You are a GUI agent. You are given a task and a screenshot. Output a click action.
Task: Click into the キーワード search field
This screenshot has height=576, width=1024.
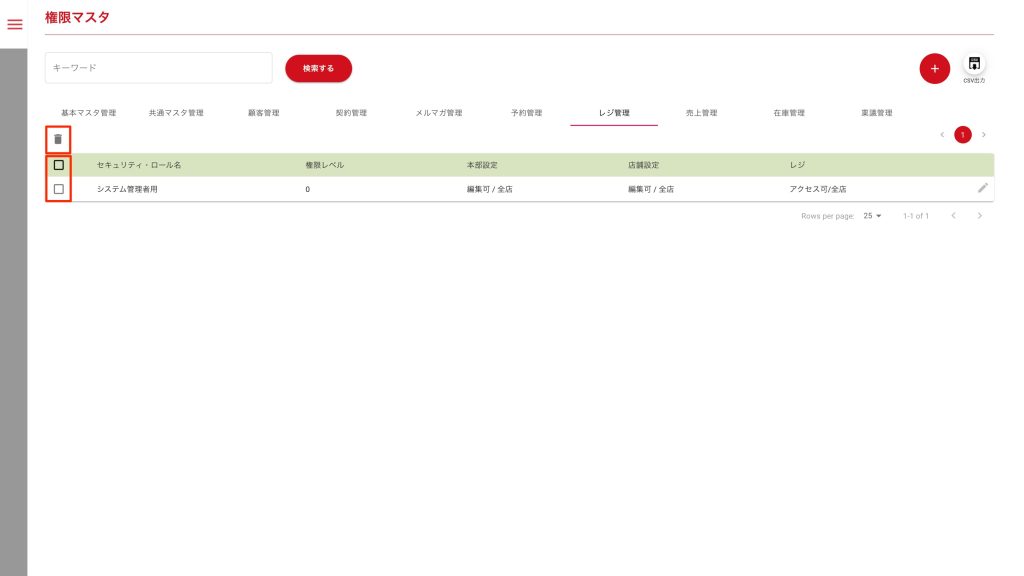(x=158, y=68)
